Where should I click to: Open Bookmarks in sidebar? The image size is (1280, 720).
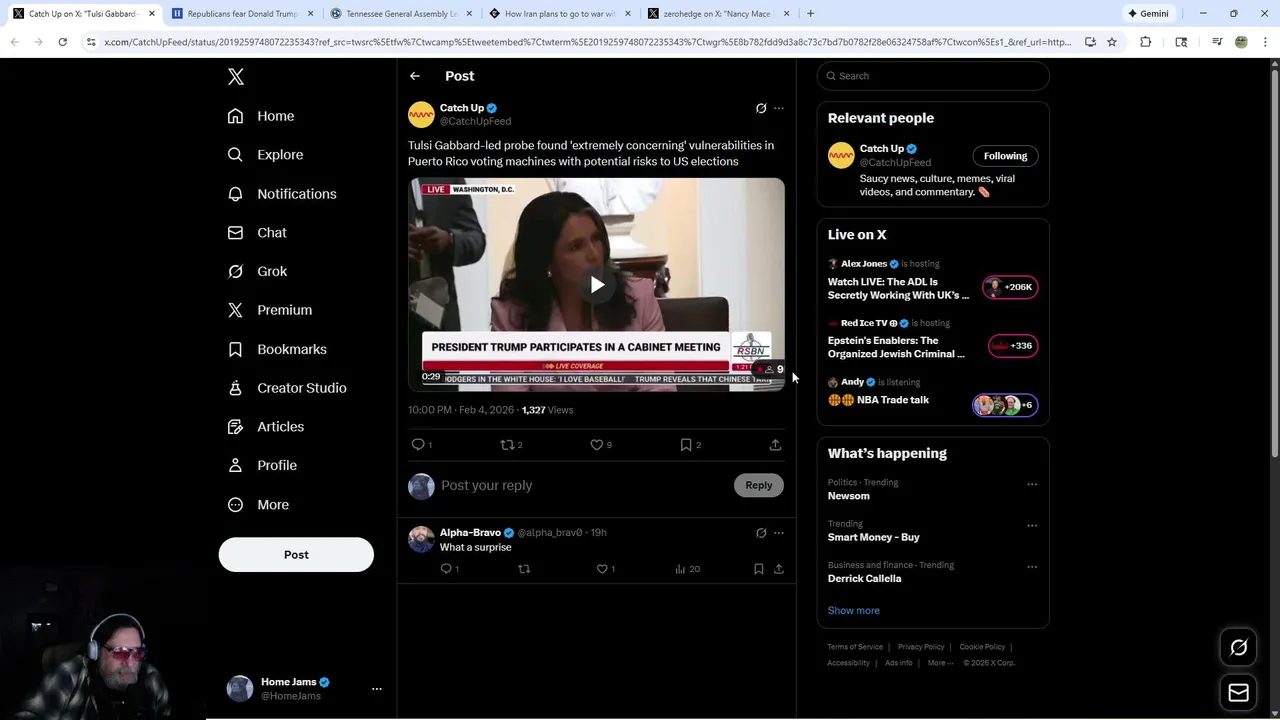[x=277, y=349]
